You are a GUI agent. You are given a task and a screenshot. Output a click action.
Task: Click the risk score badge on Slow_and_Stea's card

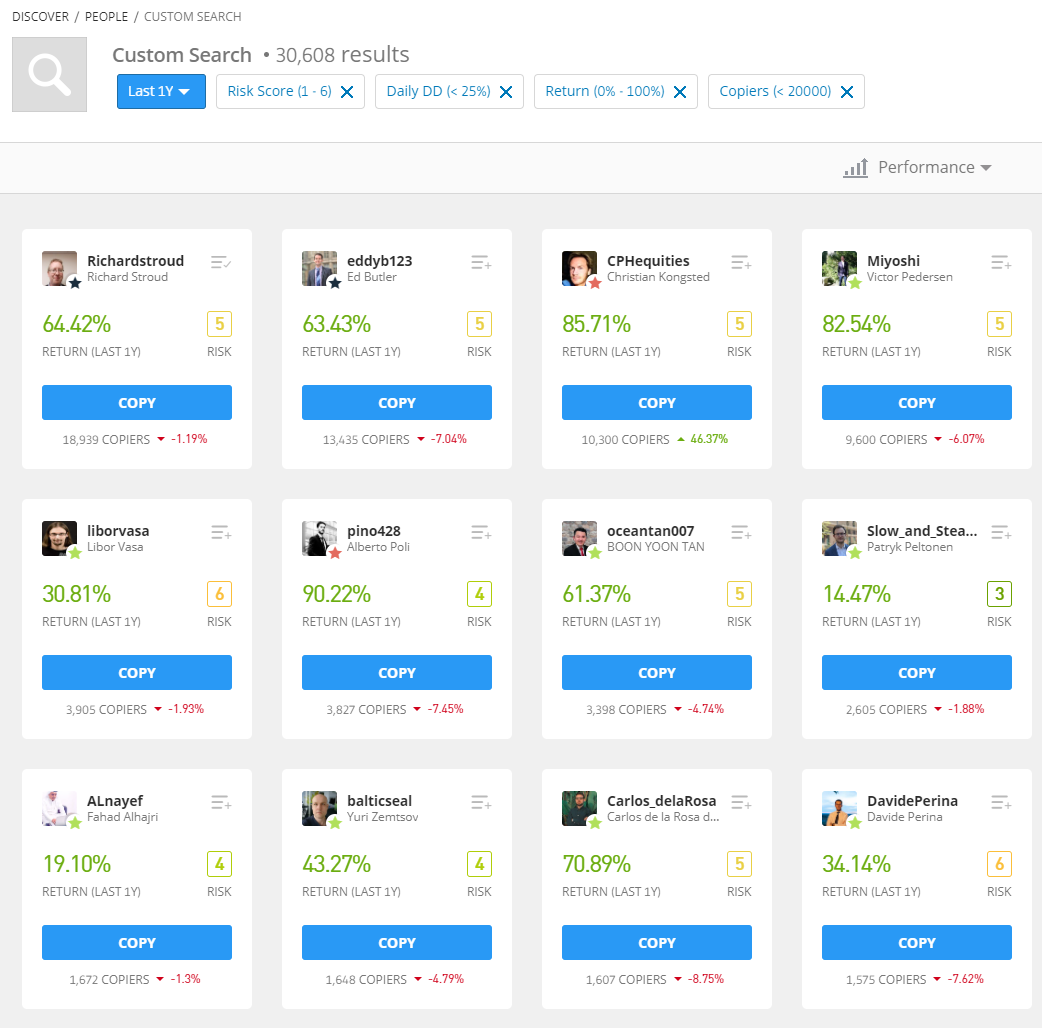pyautogui.click(x=999, y=593)
